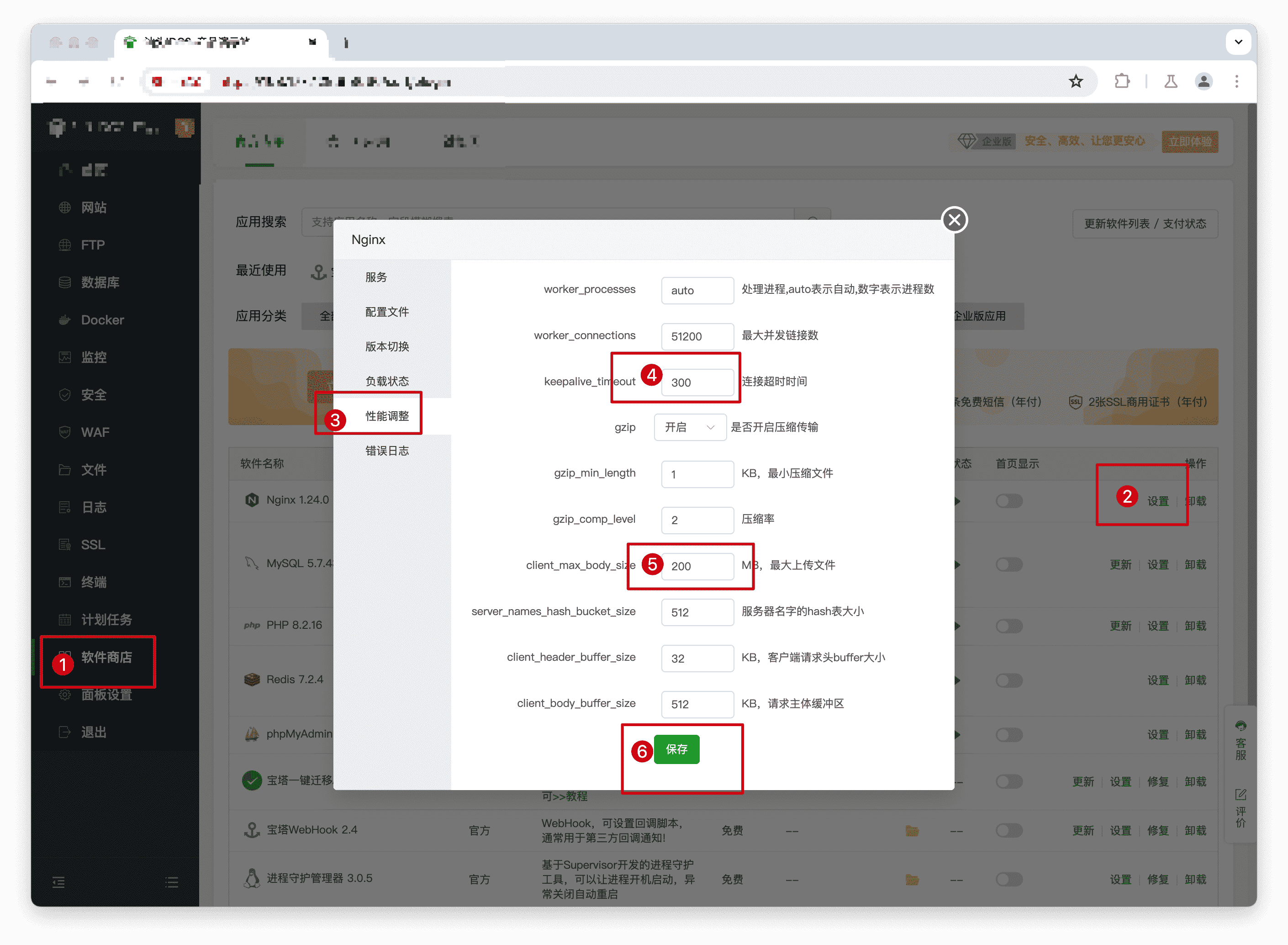Click the worker_processes input field

point(697,291)
